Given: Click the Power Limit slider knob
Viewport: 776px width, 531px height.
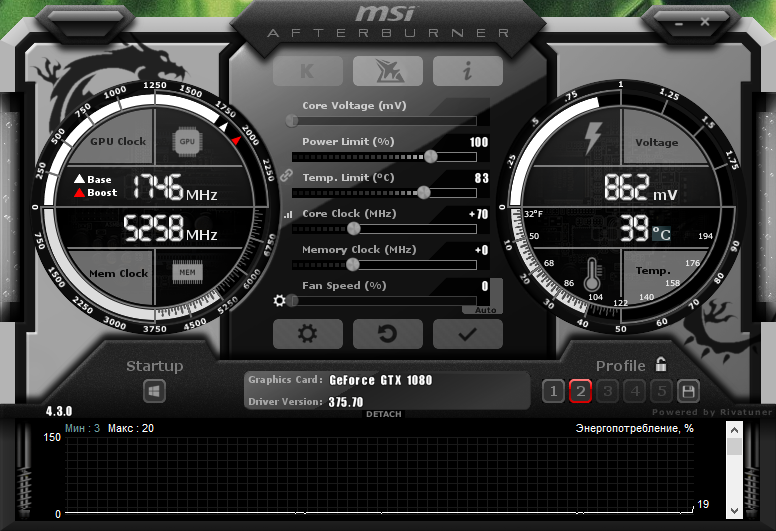Looking at the screenshot, I should click(x=431, y=156).
